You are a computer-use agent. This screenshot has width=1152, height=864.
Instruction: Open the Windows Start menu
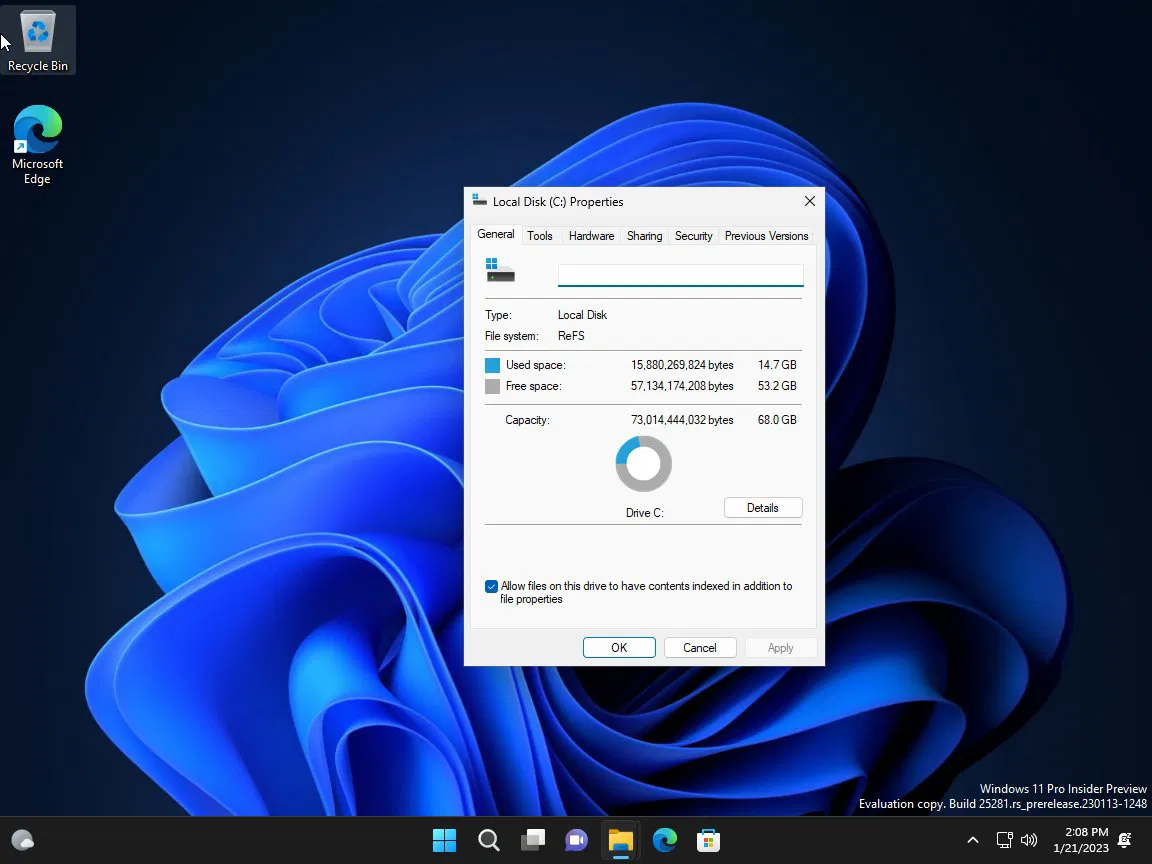click(444, 840)
